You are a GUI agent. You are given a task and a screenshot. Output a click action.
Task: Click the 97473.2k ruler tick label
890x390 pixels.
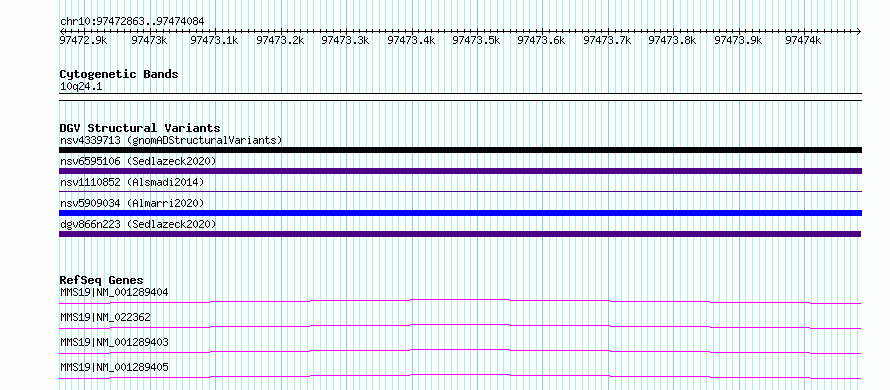pos(280,40)
